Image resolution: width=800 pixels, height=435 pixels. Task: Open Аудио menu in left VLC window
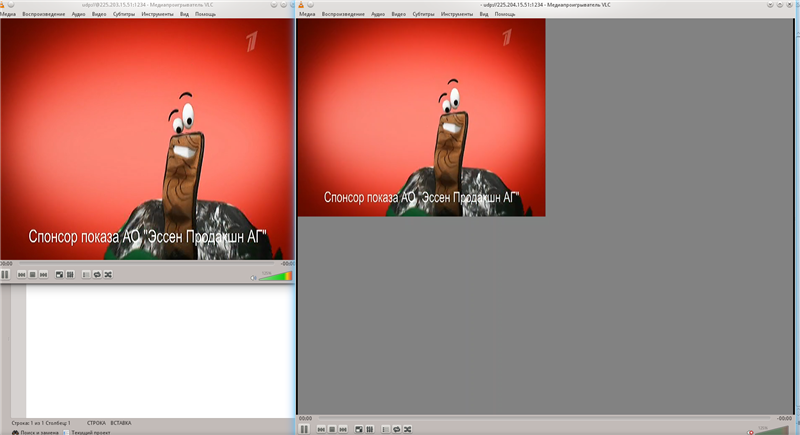tap(79, 14)
